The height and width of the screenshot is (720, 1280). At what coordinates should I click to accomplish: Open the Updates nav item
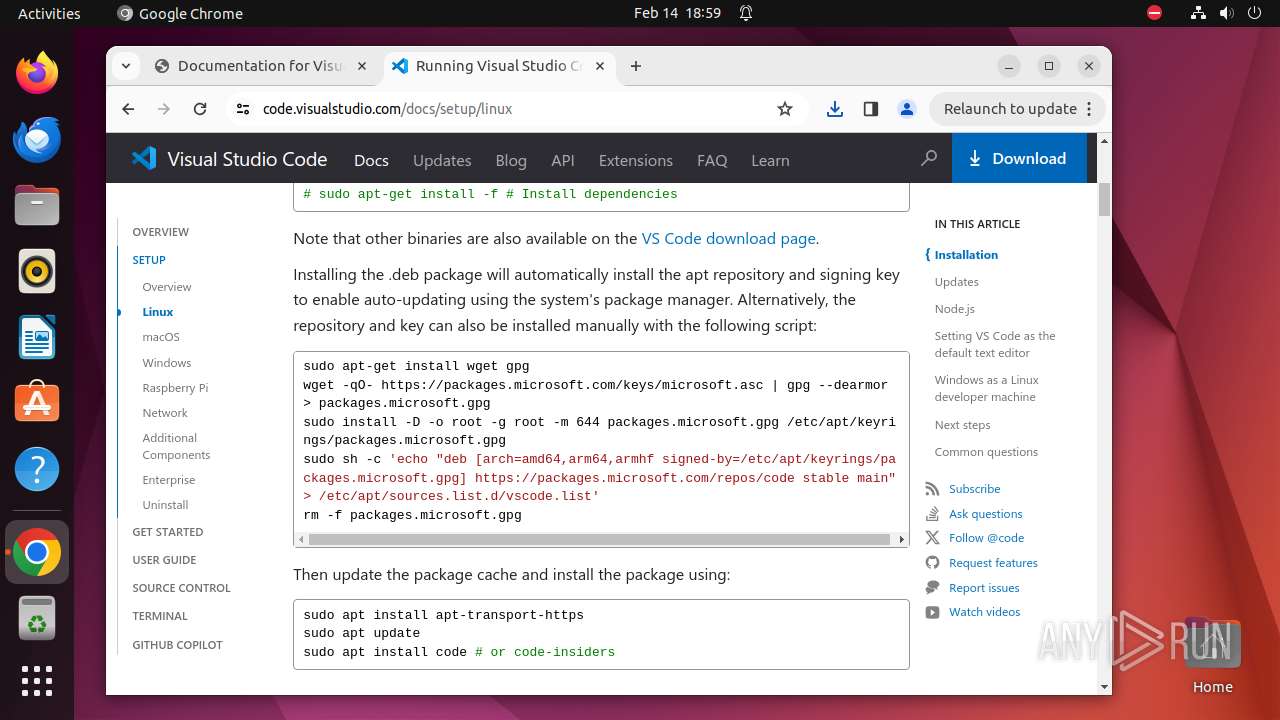442,160
